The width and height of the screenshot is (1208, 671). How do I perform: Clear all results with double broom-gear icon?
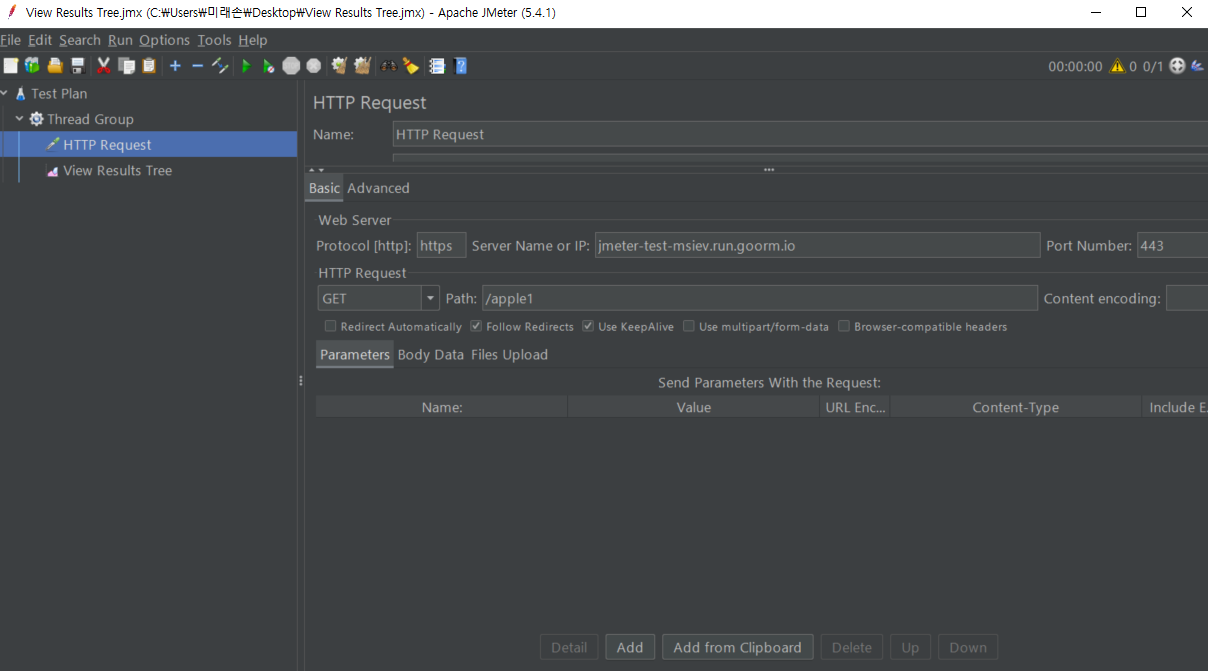(362, 66)
